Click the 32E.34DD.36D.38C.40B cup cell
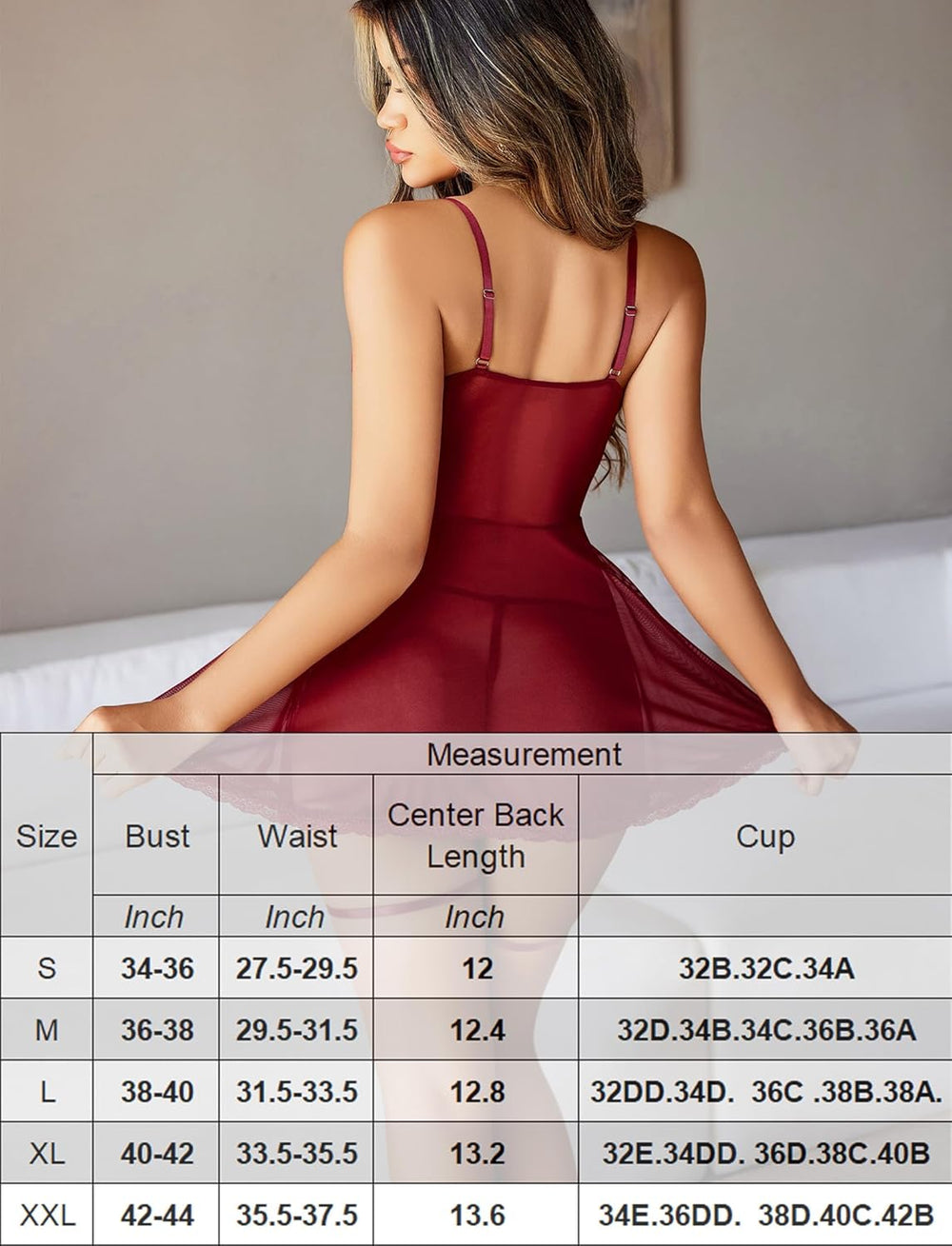 [x=765, y=1154]
